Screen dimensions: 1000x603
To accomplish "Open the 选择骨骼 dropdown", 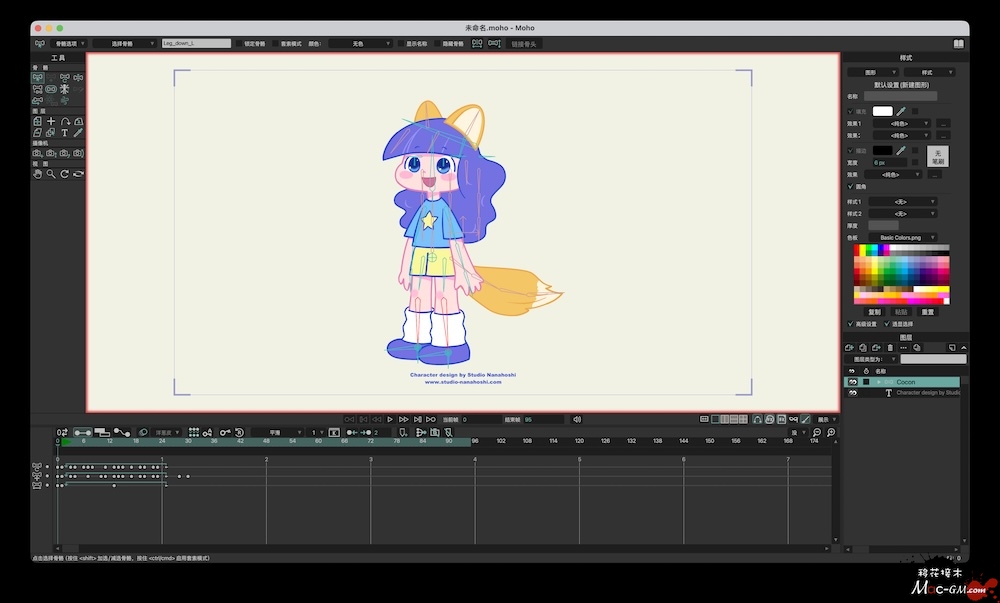I will click(x=125, y=44).
